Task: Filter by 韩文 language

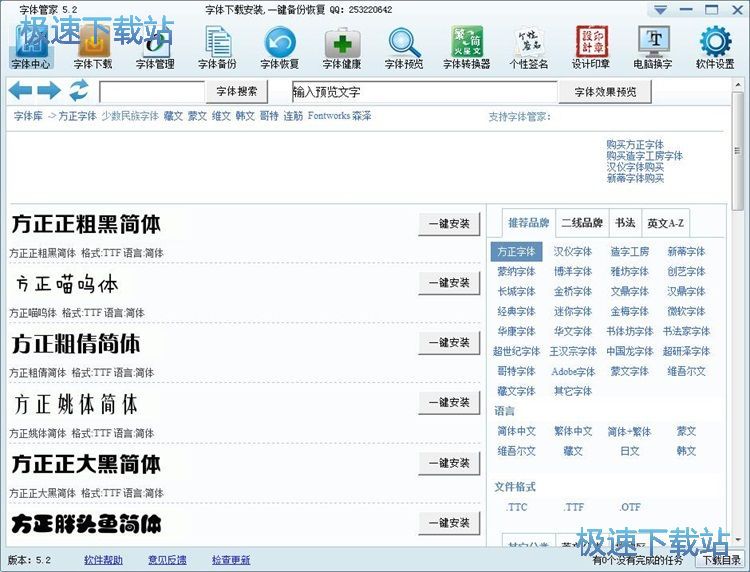Action: pyautogui.click(x=686, y=451)
